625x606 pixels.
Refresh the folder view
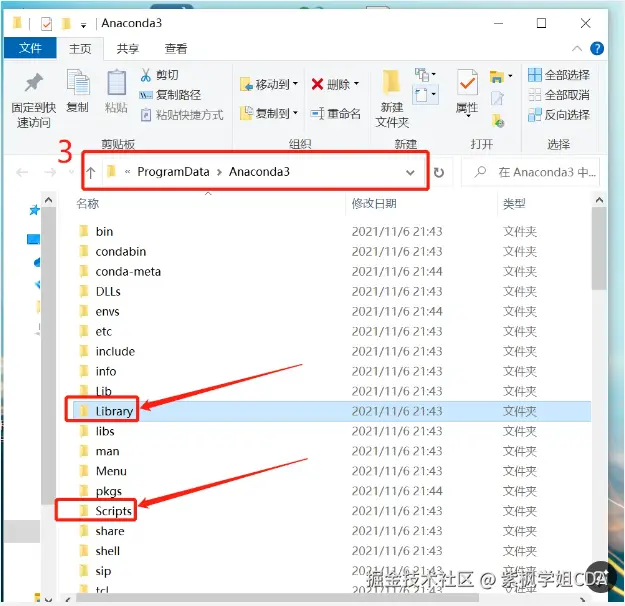438,173
